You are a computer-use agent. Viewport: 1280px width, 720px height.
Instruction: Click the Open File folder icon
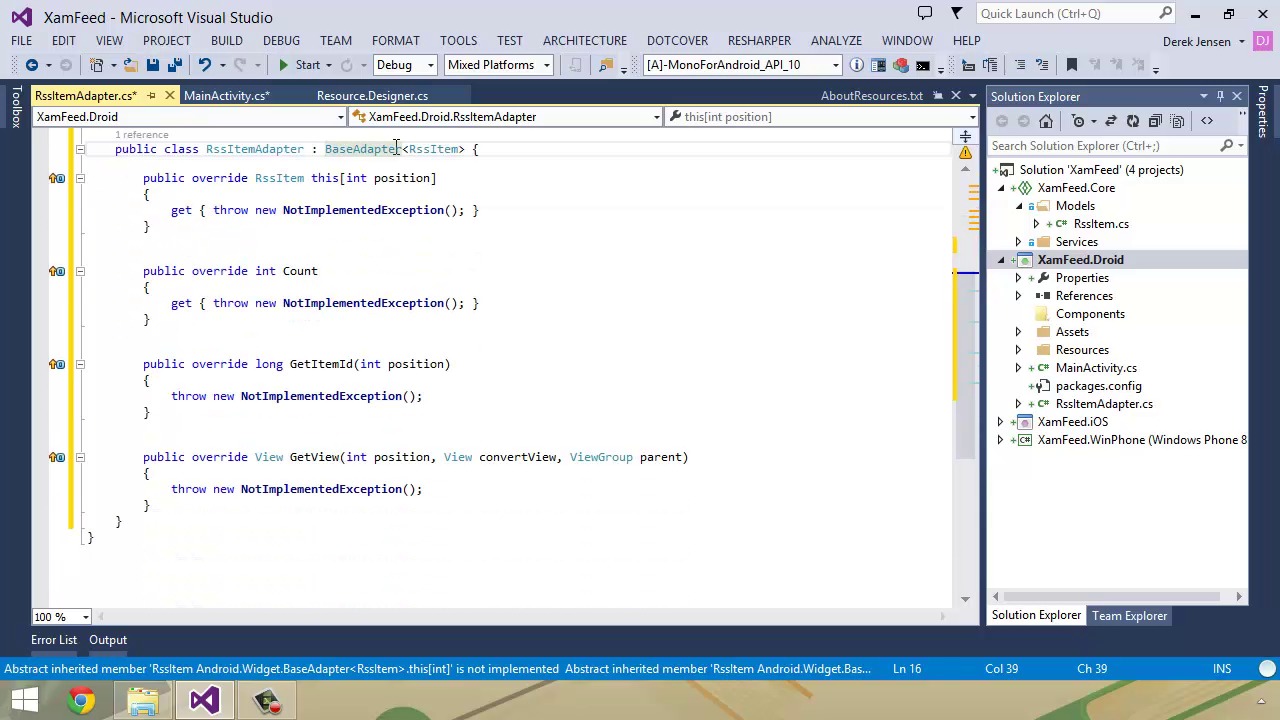[x=130, y=65]
